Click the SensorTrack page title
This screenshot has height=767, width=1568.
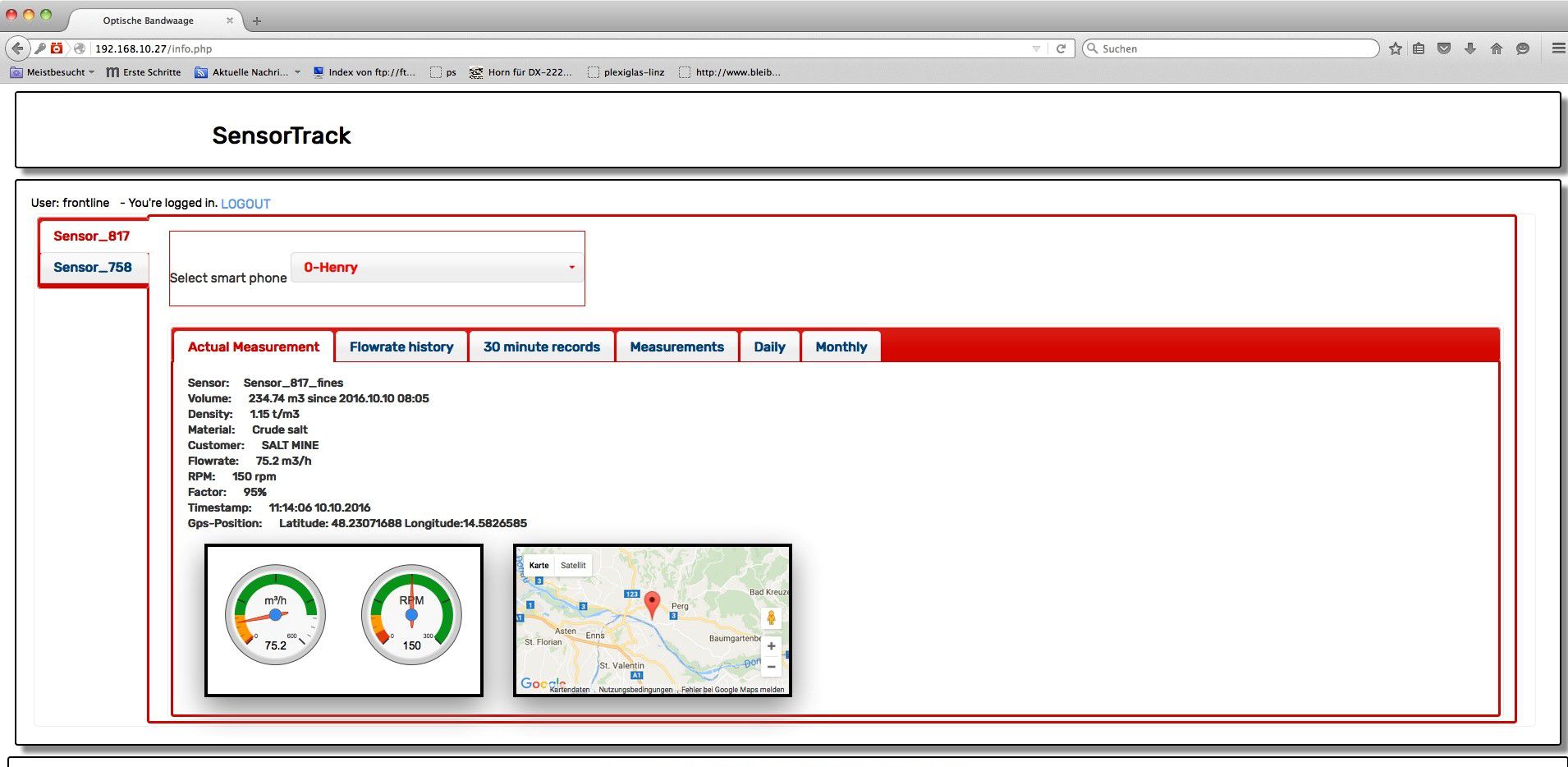[x=282, y=135]
